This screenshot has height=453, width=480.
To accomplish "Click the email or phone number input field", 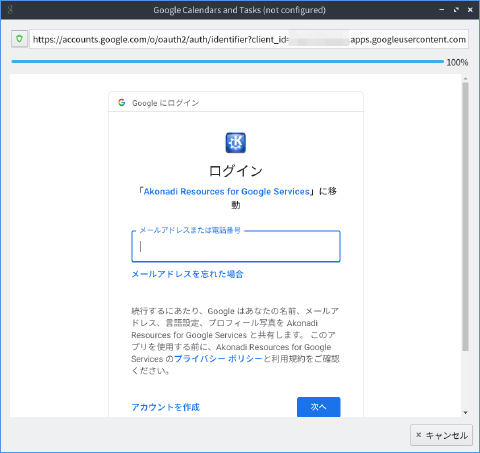I will coord(236,246).
